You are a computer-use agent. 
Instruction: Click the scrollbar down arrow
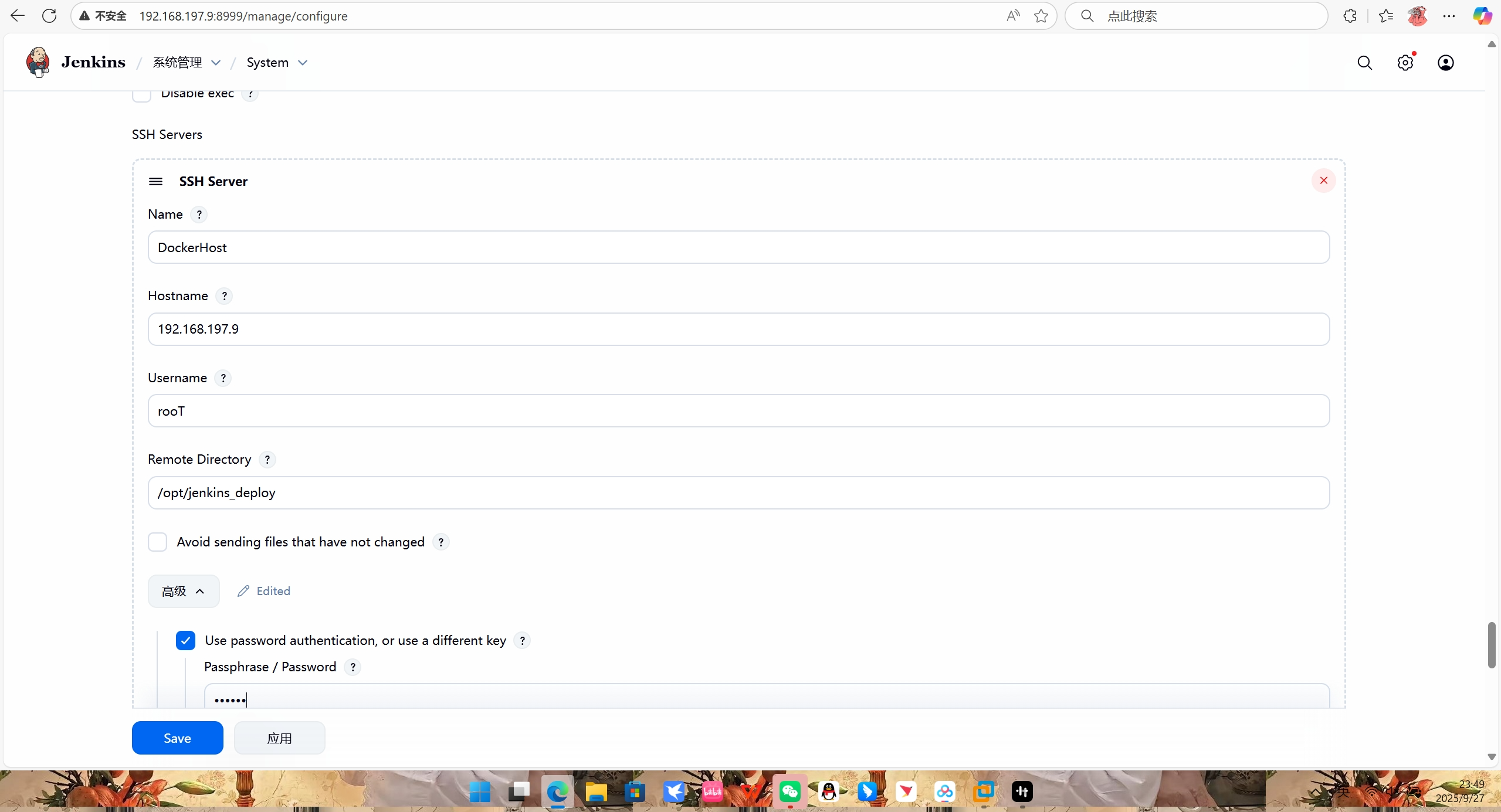point(1492,757)
